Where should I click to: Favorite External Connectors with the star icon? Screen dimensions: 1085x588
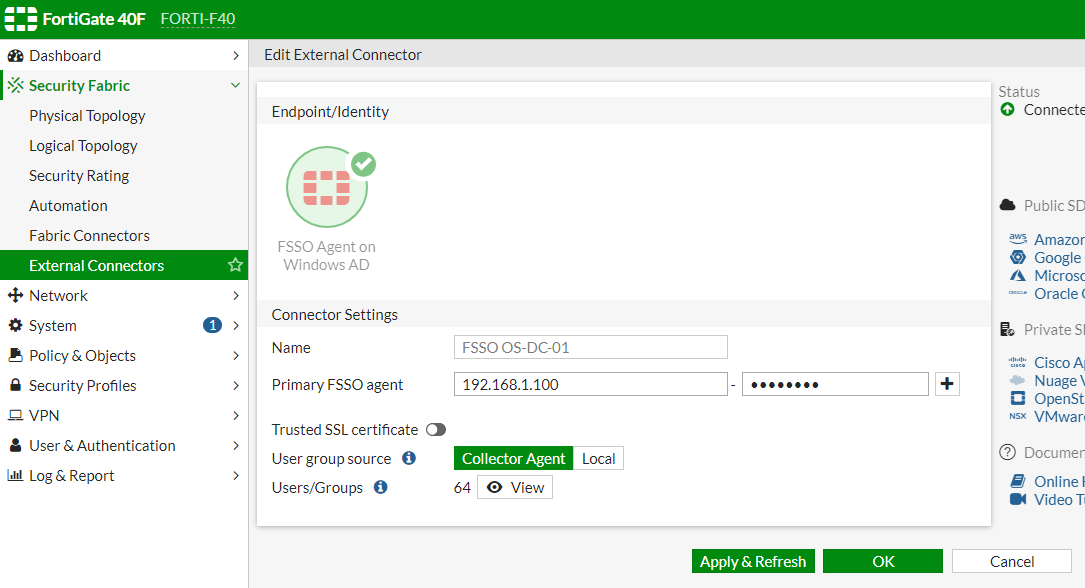(x=235, y=265)
